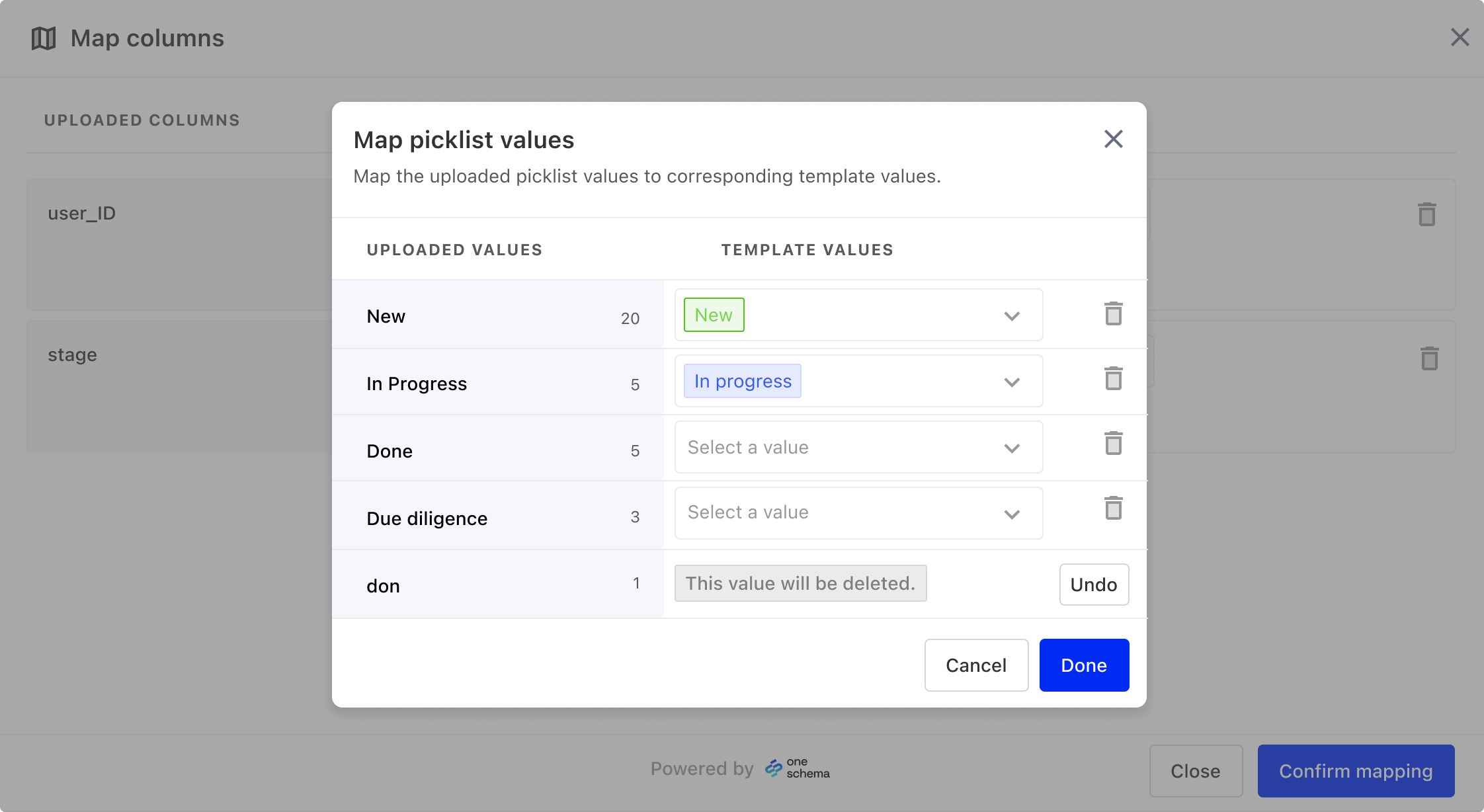
Task: Open the In progress template value dropdown
Action: (1011, 382)
